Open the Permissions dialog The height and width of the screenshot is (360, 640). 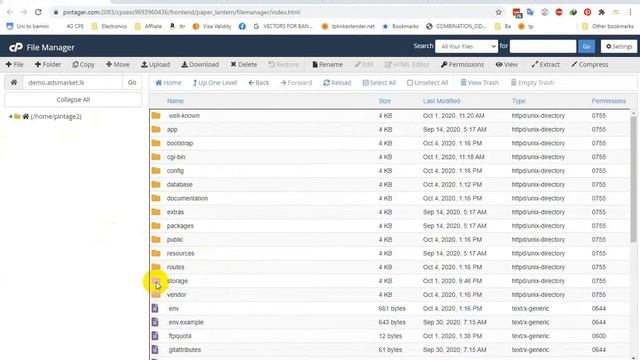point(462,64)
